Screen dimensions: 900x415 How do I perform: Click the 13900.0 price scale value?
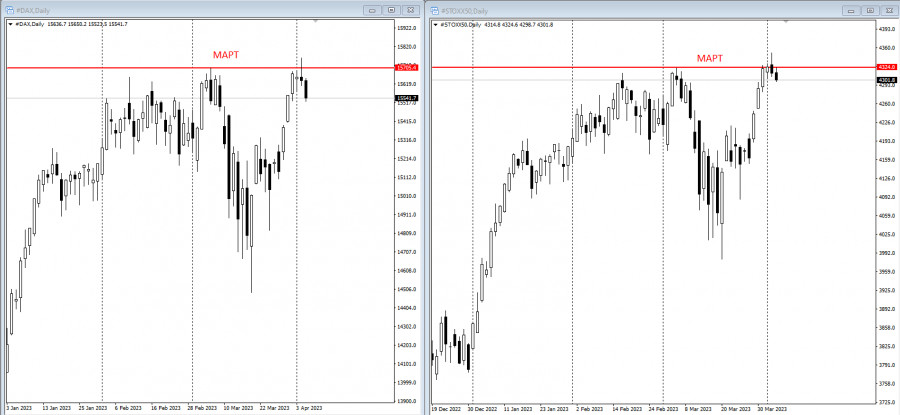406,401
